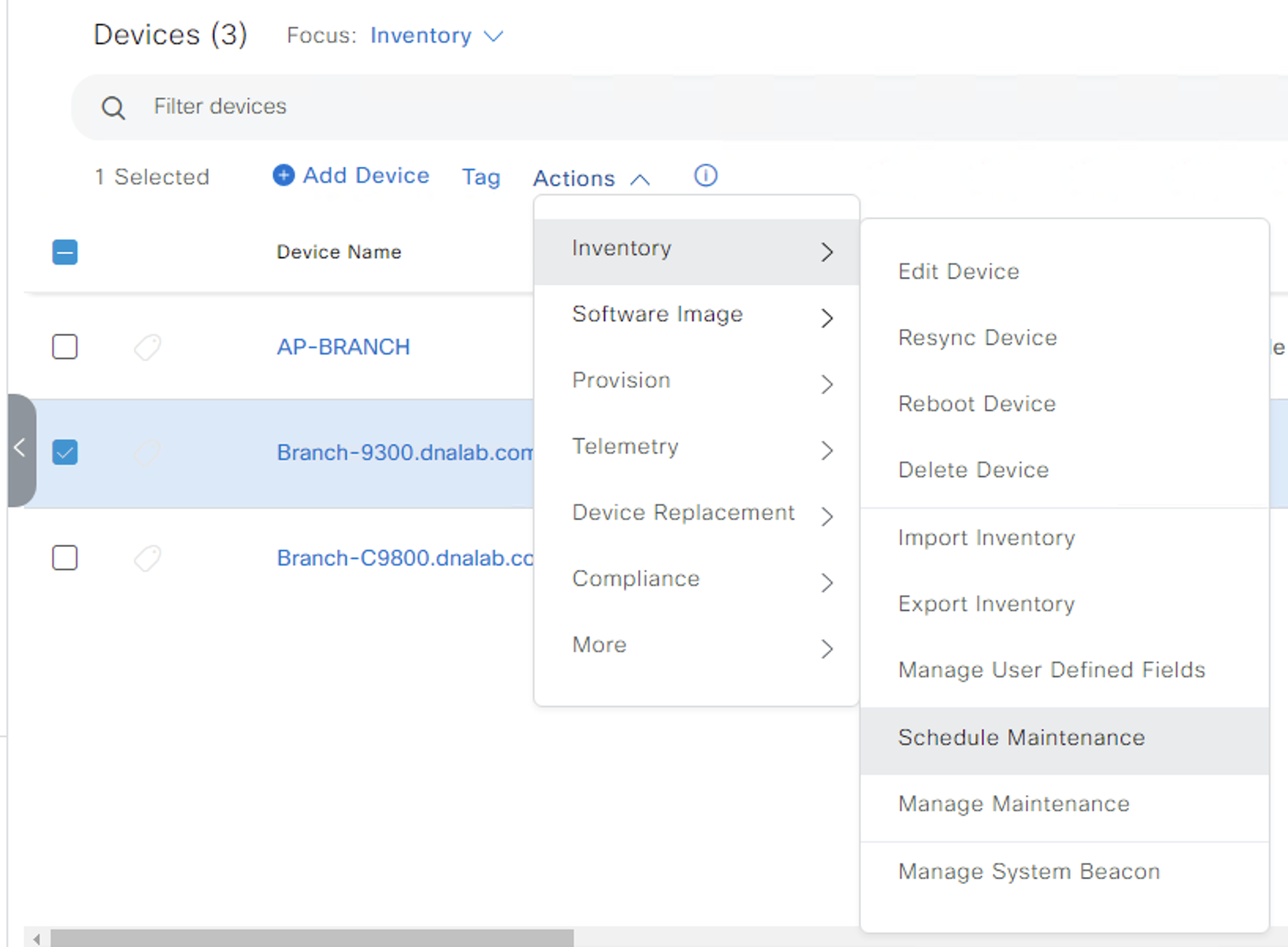Click the Tag button

pos(481,176)
